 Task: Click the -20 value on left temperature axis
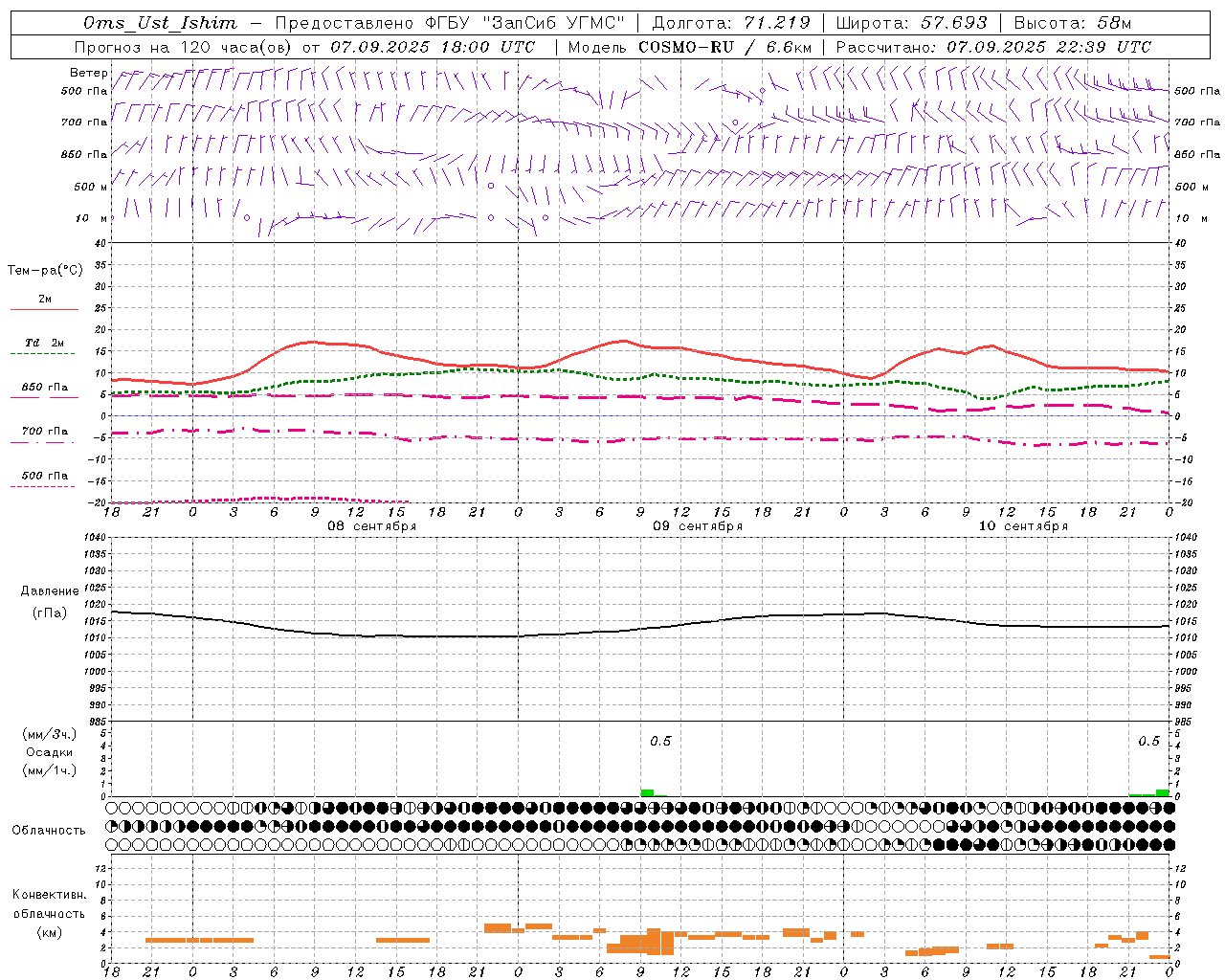(98, 502)
